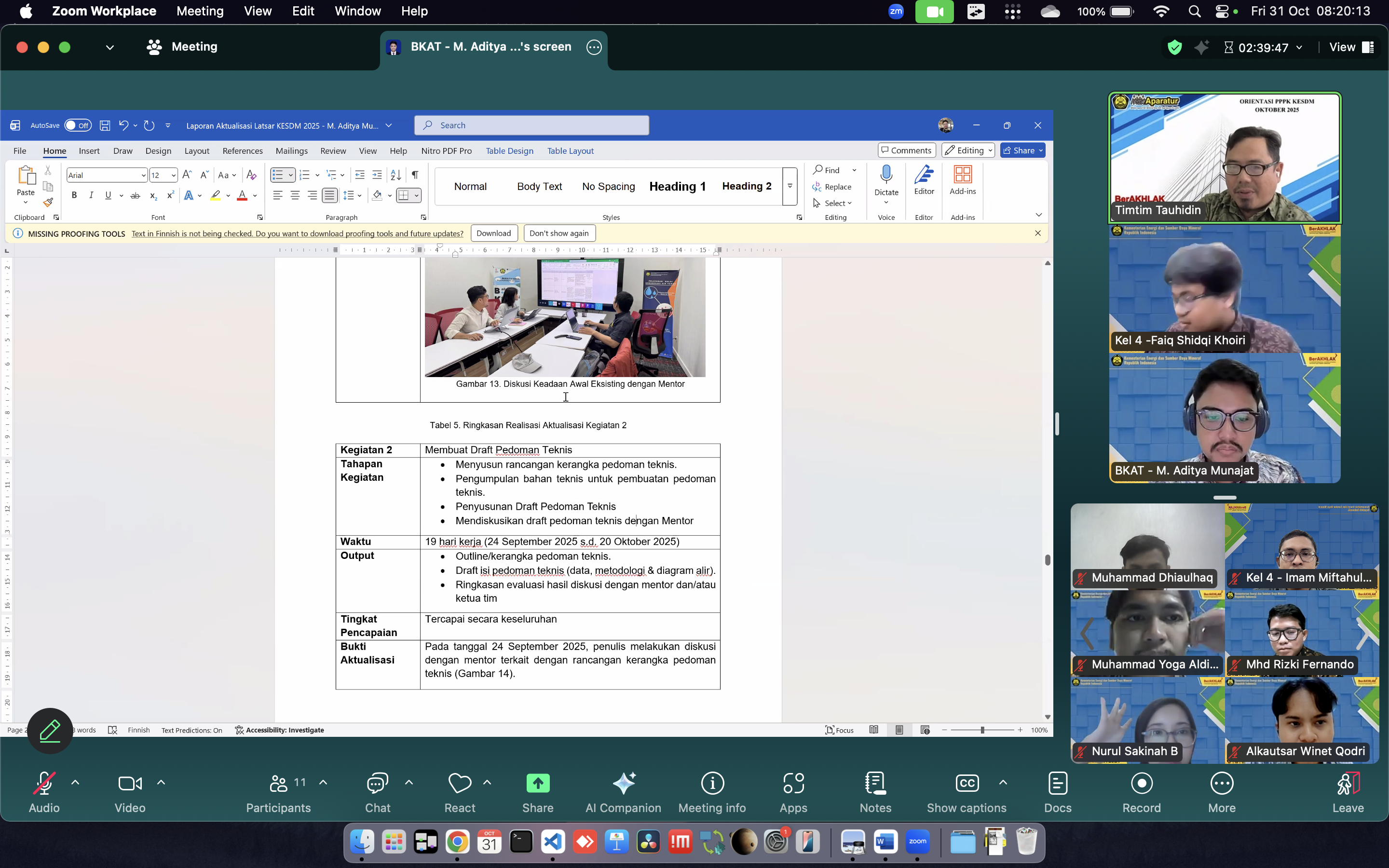Viewport: 1389px width, 868px height.
Task: Open the Editing mode dropdown
Action: coord(968,150)
